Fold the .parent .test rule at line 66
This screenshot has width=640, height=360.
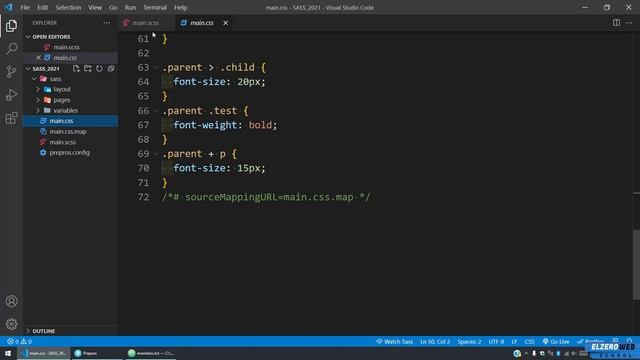tap(156, 111)
